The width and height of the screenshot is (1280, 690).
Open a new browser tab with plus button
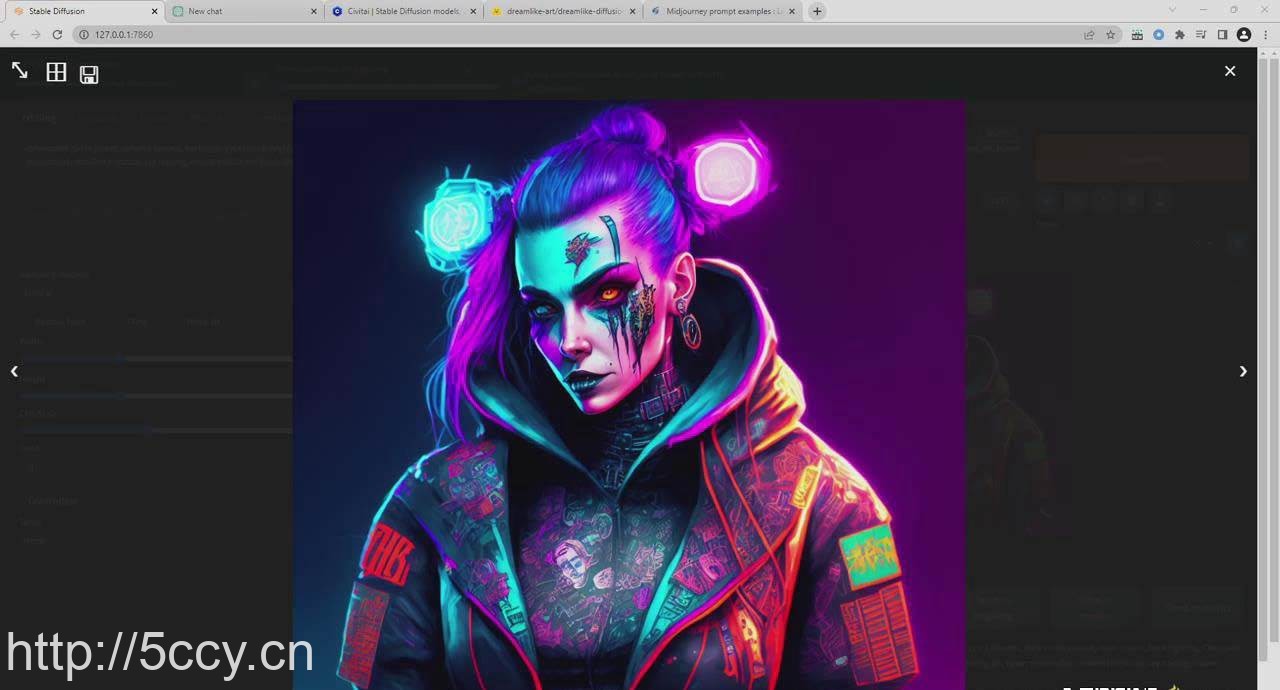click(817, 11)
